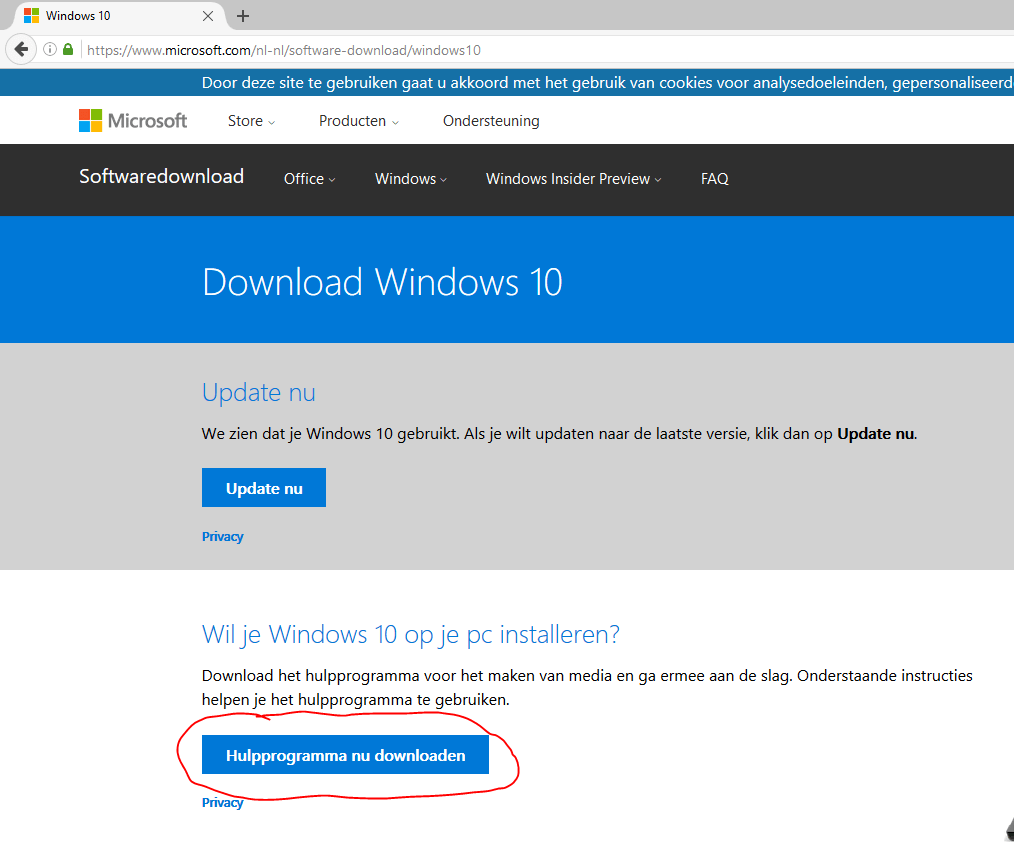Go to Softwaredownload home link

[x=162, y=177]
